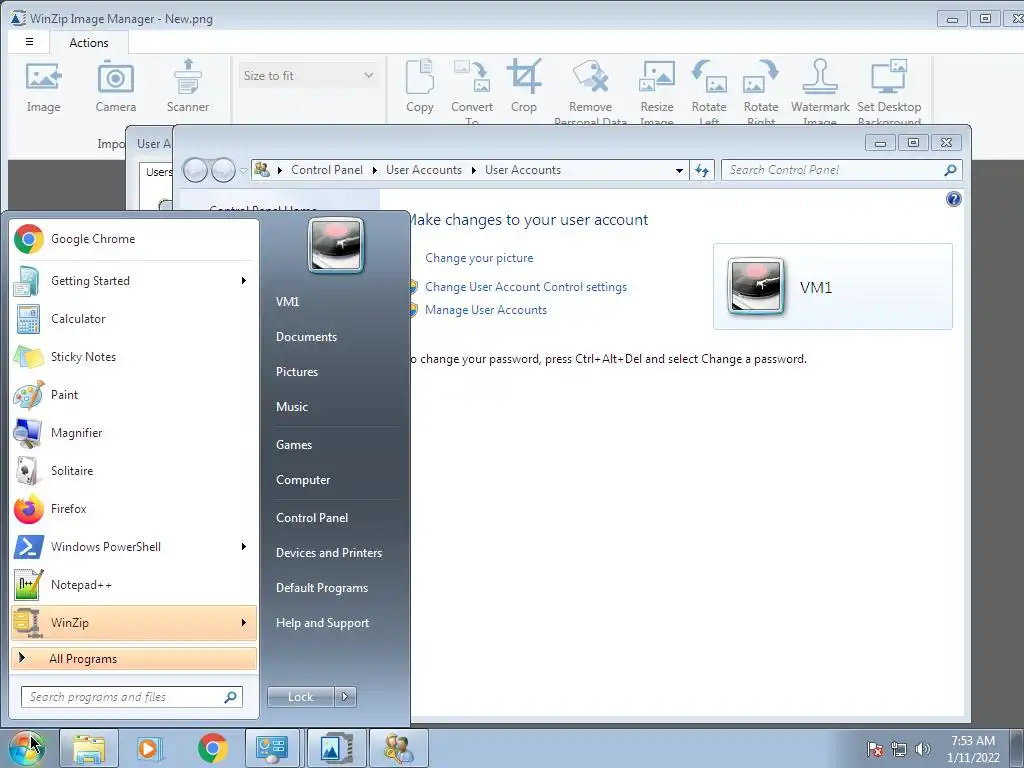Screen dimensions: 1024x768
Task: Open Magnifier from Start menu
Action: [134, 432]
